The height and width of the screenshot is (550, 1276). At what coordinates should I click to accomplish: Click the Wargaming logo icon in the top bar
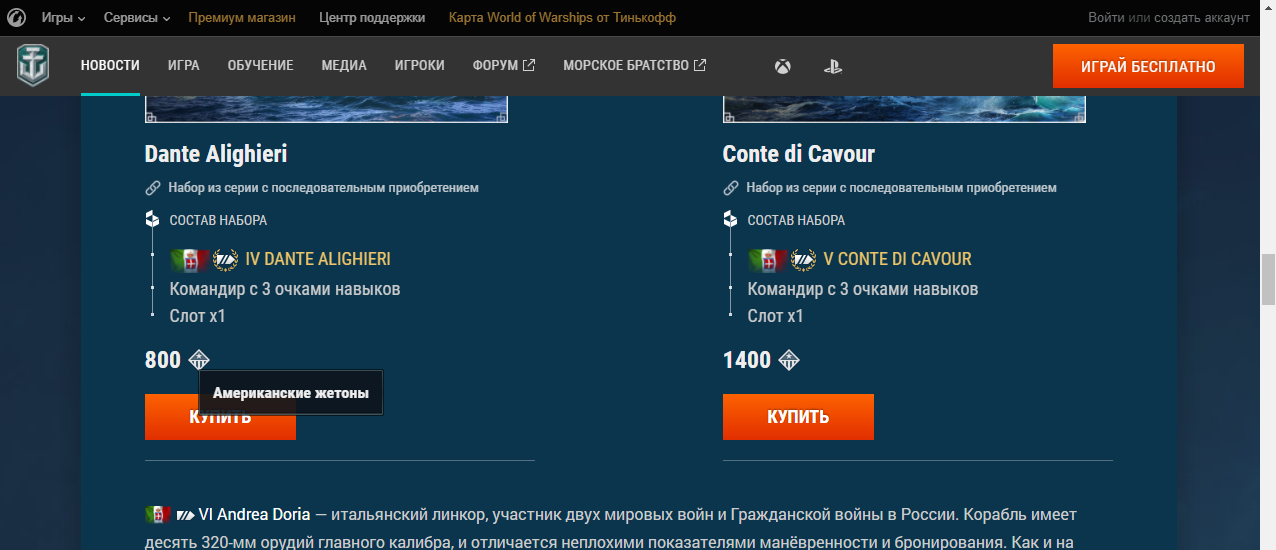tap(16, 18)
